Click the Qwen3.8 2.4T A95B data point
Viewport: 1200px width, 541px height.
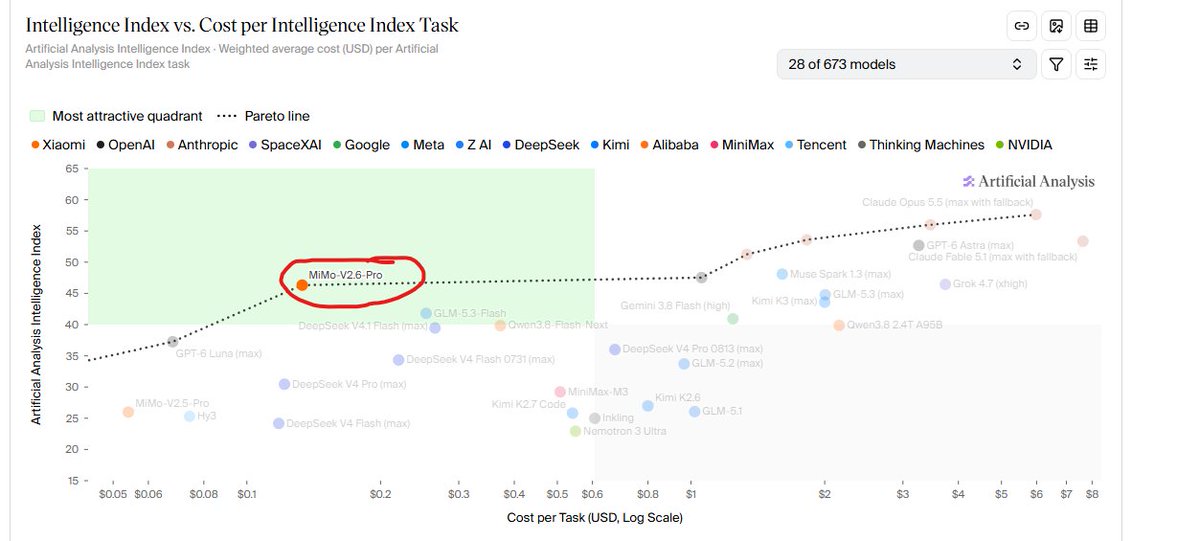click(x=839, y=325)
